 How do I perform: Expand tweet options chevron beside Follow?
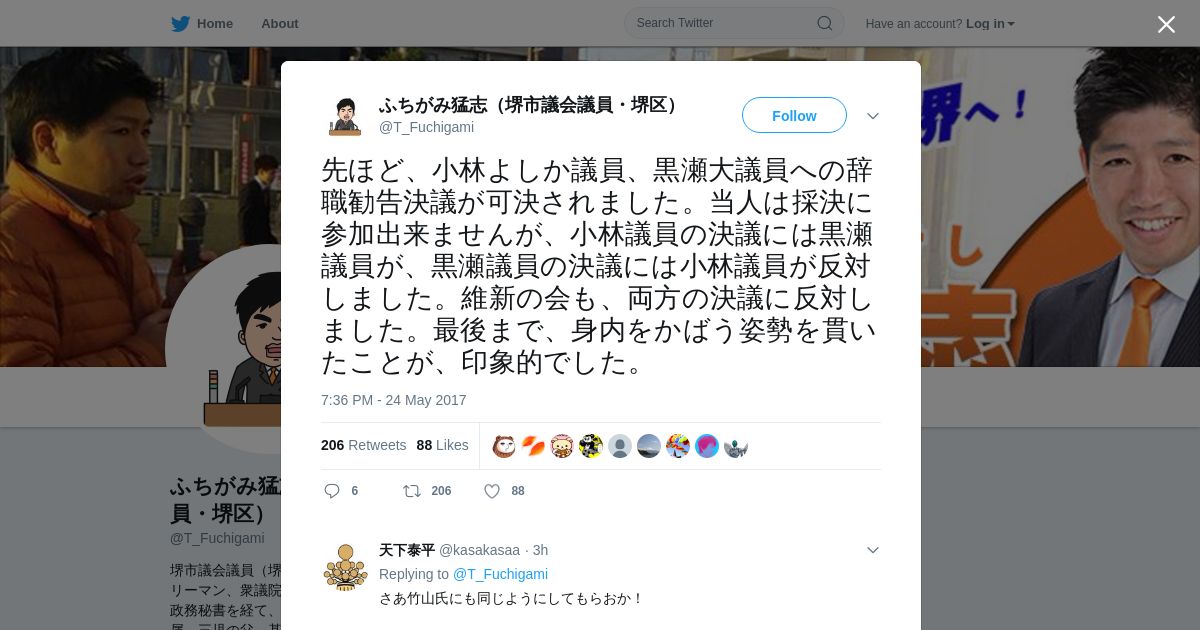pos(873,116)
